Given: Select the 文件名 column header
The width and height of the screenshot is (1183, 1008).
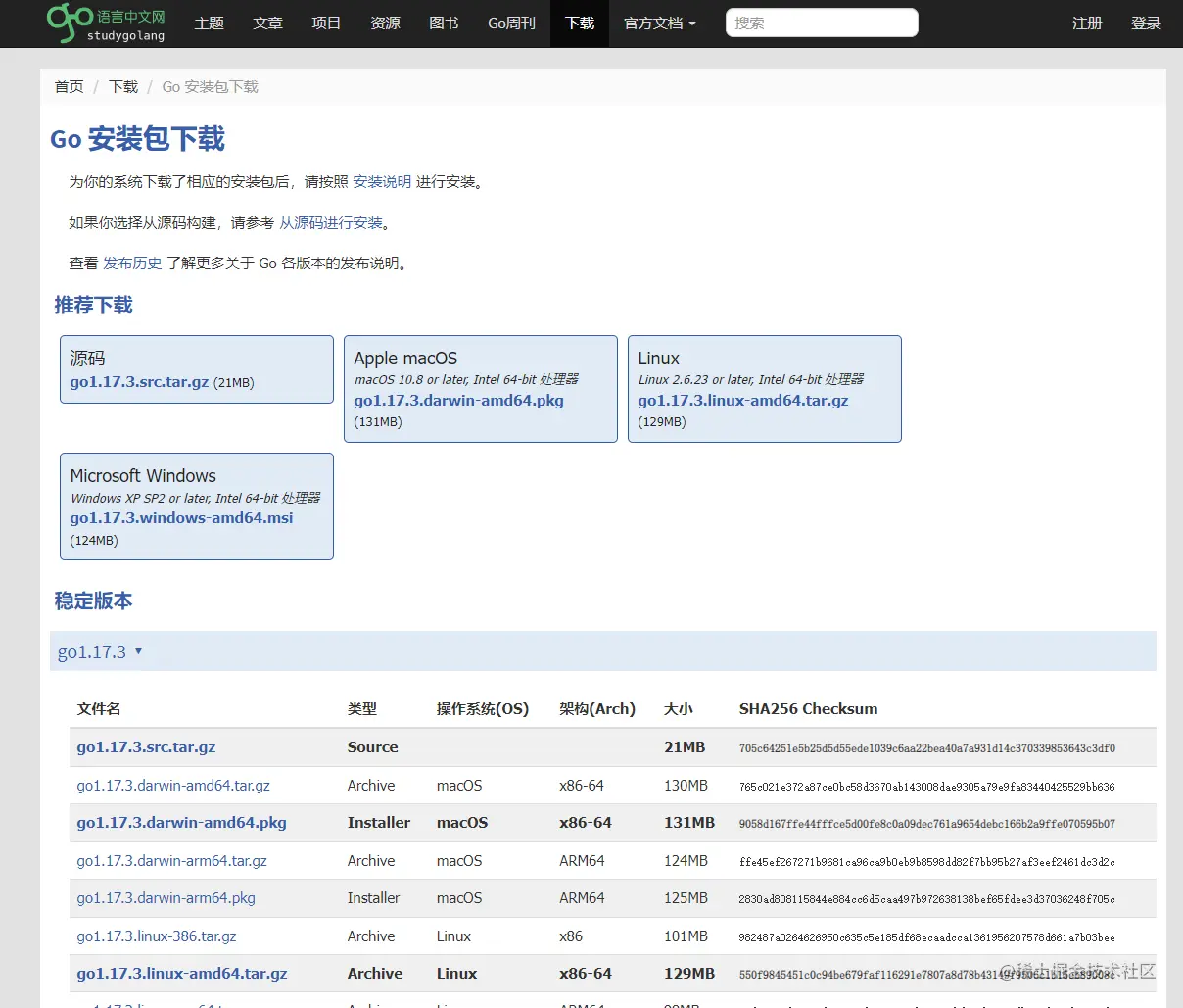Looking at the screenshot, I should (99, 709).
